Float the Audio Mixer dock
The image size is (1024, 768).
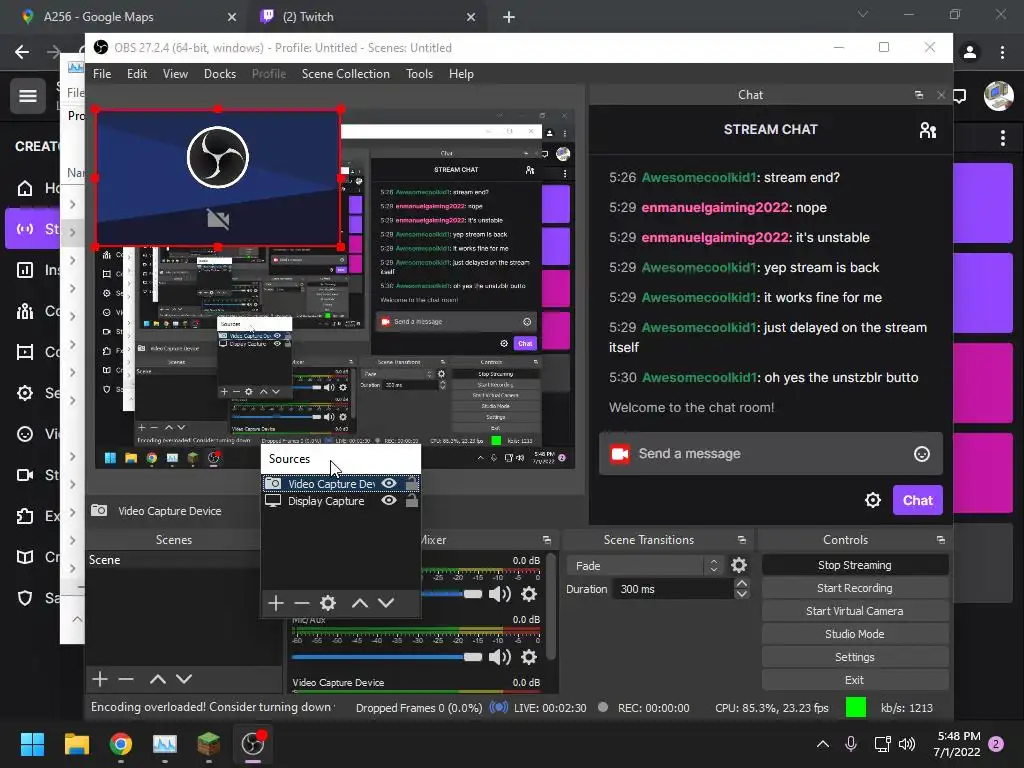point(547,540)
